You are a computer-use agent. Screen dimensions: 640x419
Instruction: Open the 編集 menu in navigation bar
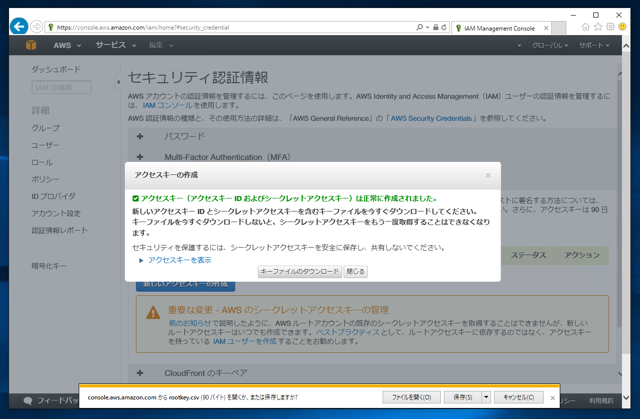coord(161,45)
